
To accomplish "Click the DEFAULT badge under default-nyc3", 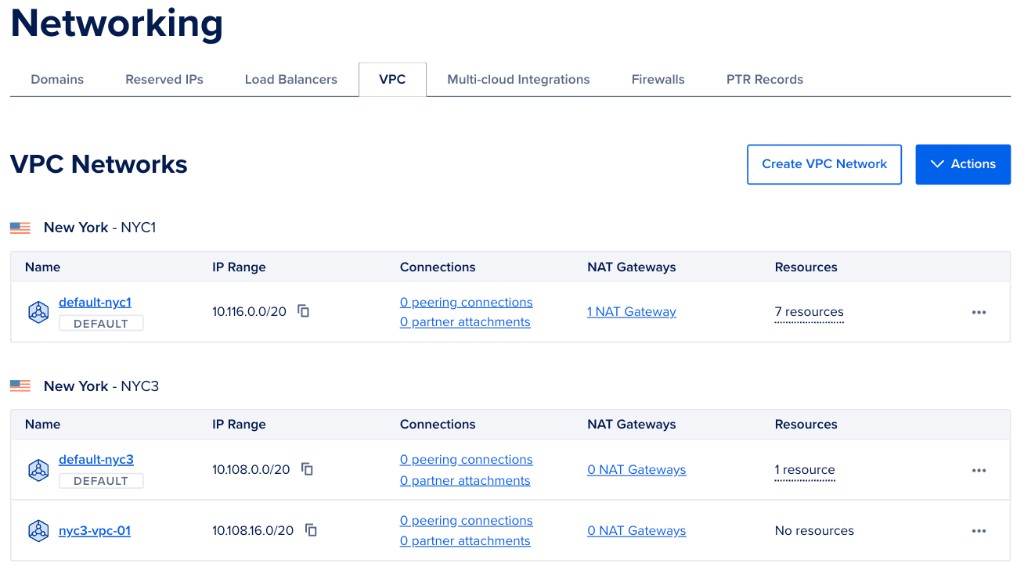I will click(x=101, y=481).
